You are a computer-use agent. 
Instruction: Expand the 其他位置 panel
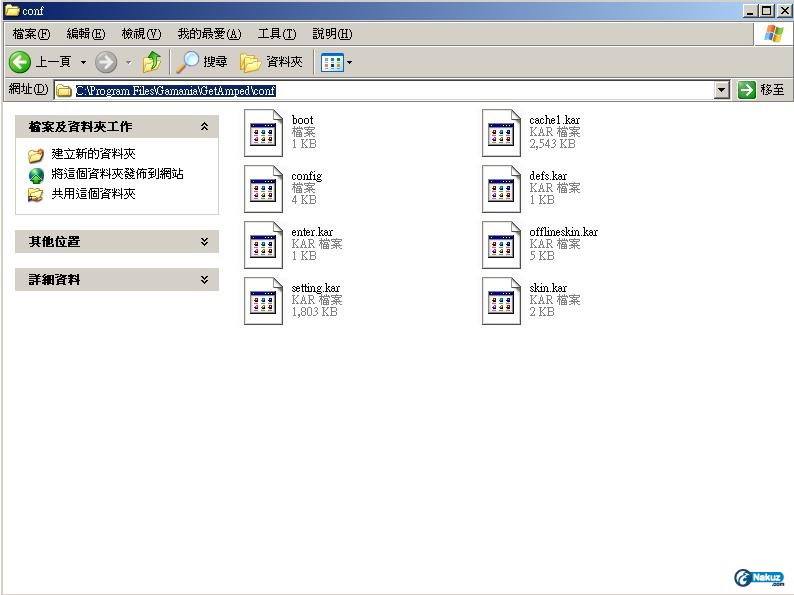204,242
